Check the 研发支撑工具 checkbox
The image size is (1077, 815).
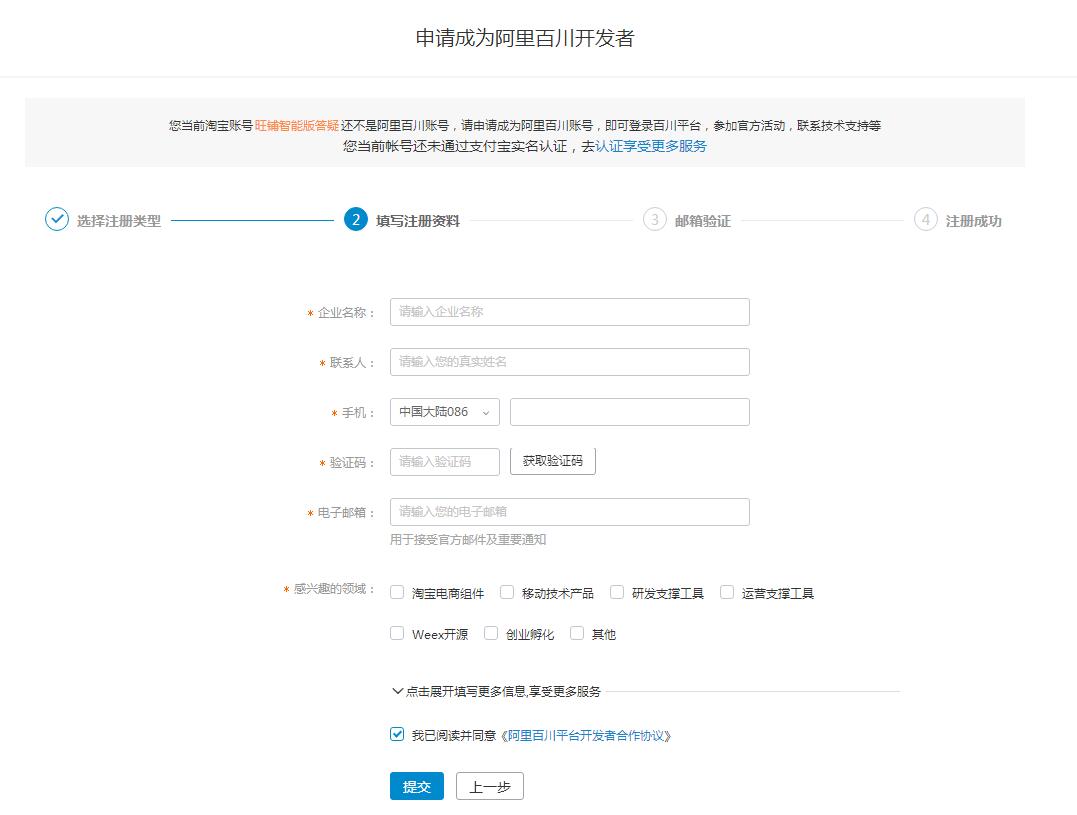coord(617,592)
